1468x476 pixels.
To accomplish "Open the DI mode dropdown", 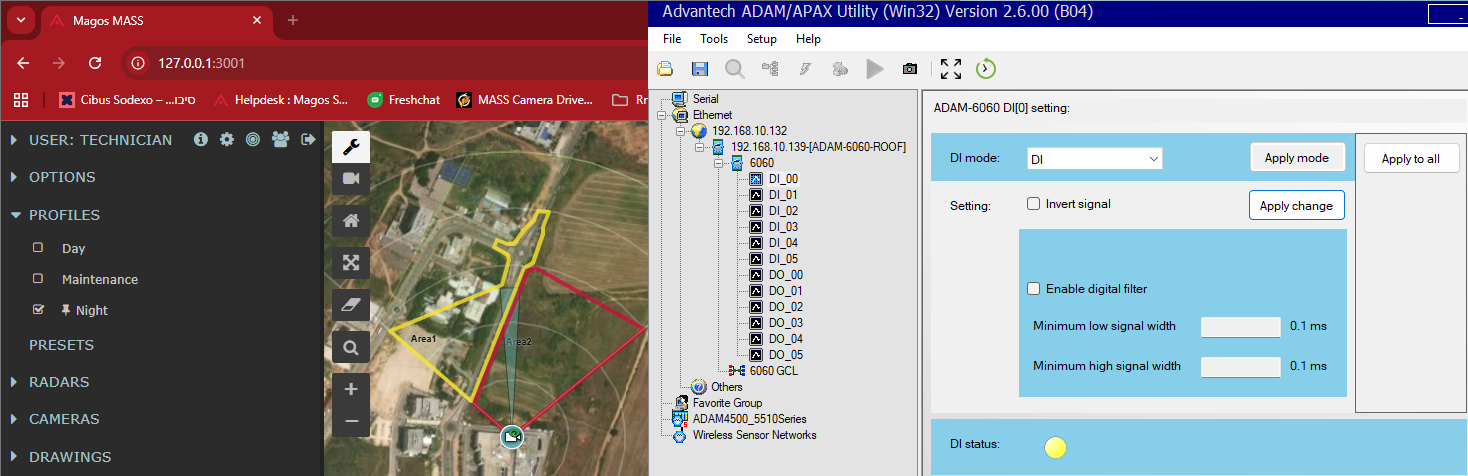I will tap(1095, 159).
